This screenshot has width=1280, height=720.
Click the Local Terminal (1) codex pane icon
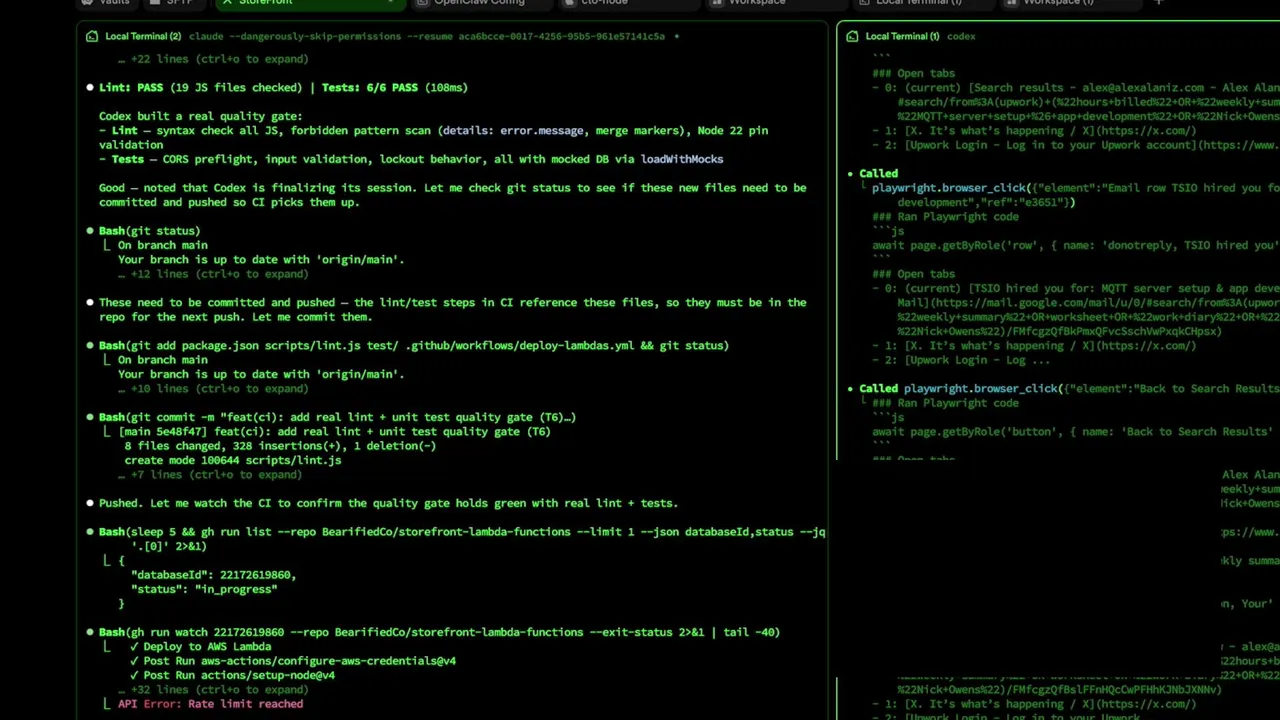852,36
